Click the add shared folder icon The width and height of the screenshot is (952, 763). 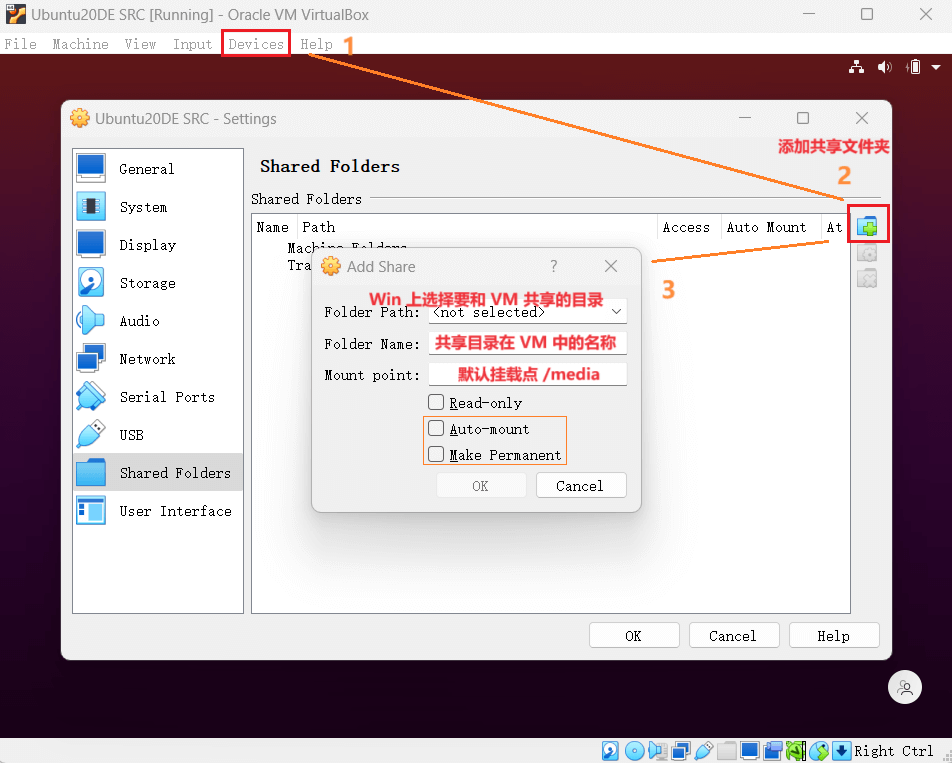pyautogui.click(x=867, y=226)
